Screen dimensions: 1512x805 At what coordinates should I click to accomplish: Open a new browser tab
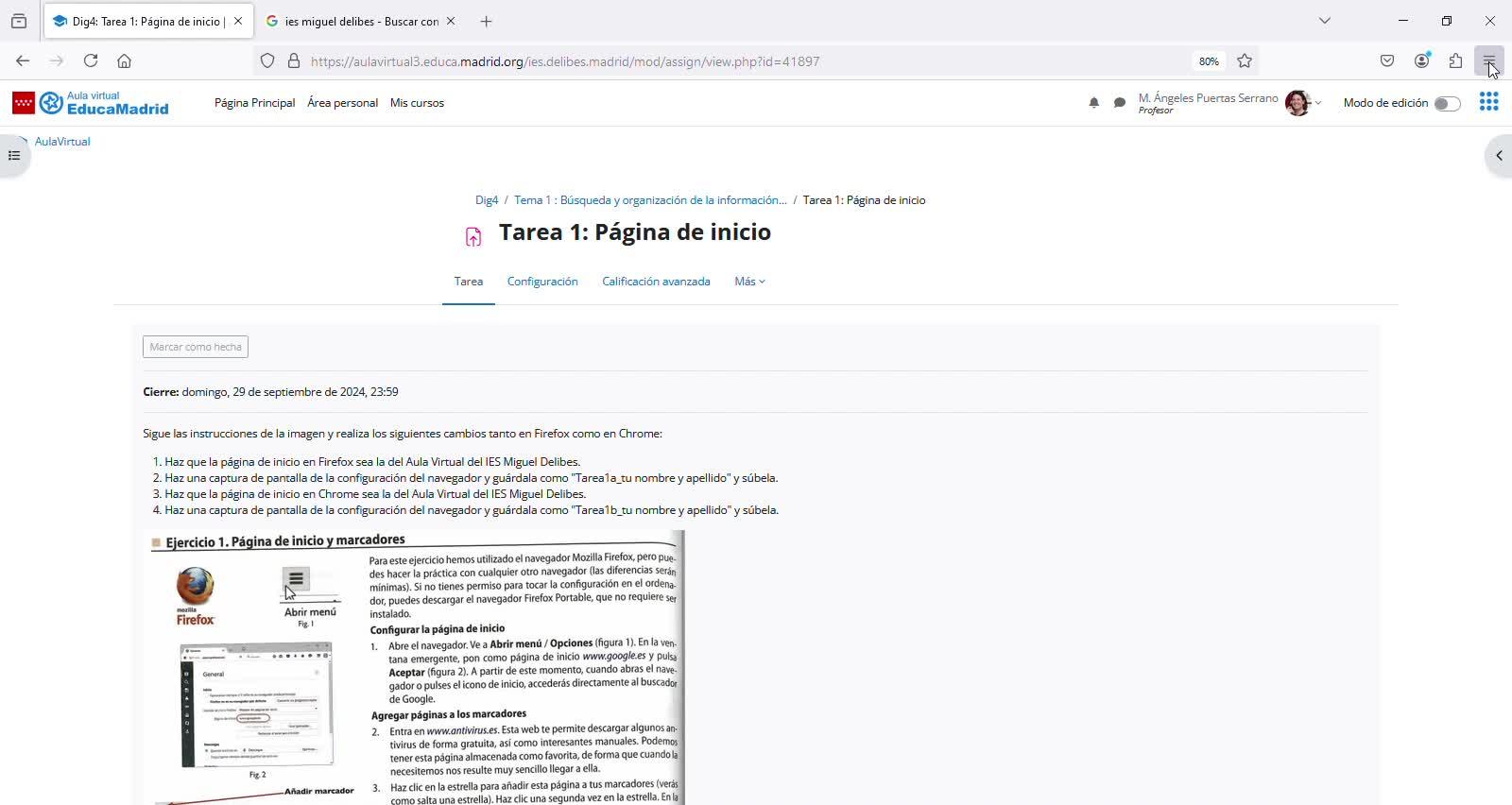click(486, 21)
